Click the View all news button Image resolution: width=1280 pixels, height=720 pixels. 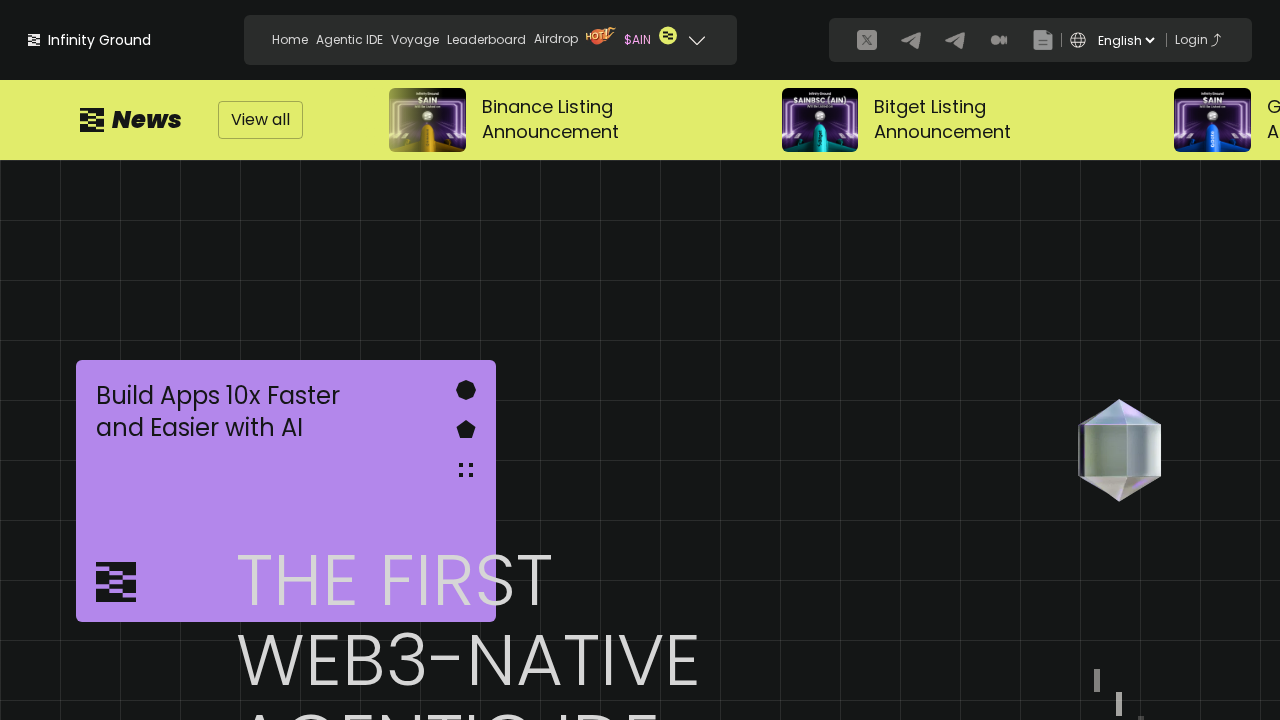pyautogui.click(x=260, y=120)
